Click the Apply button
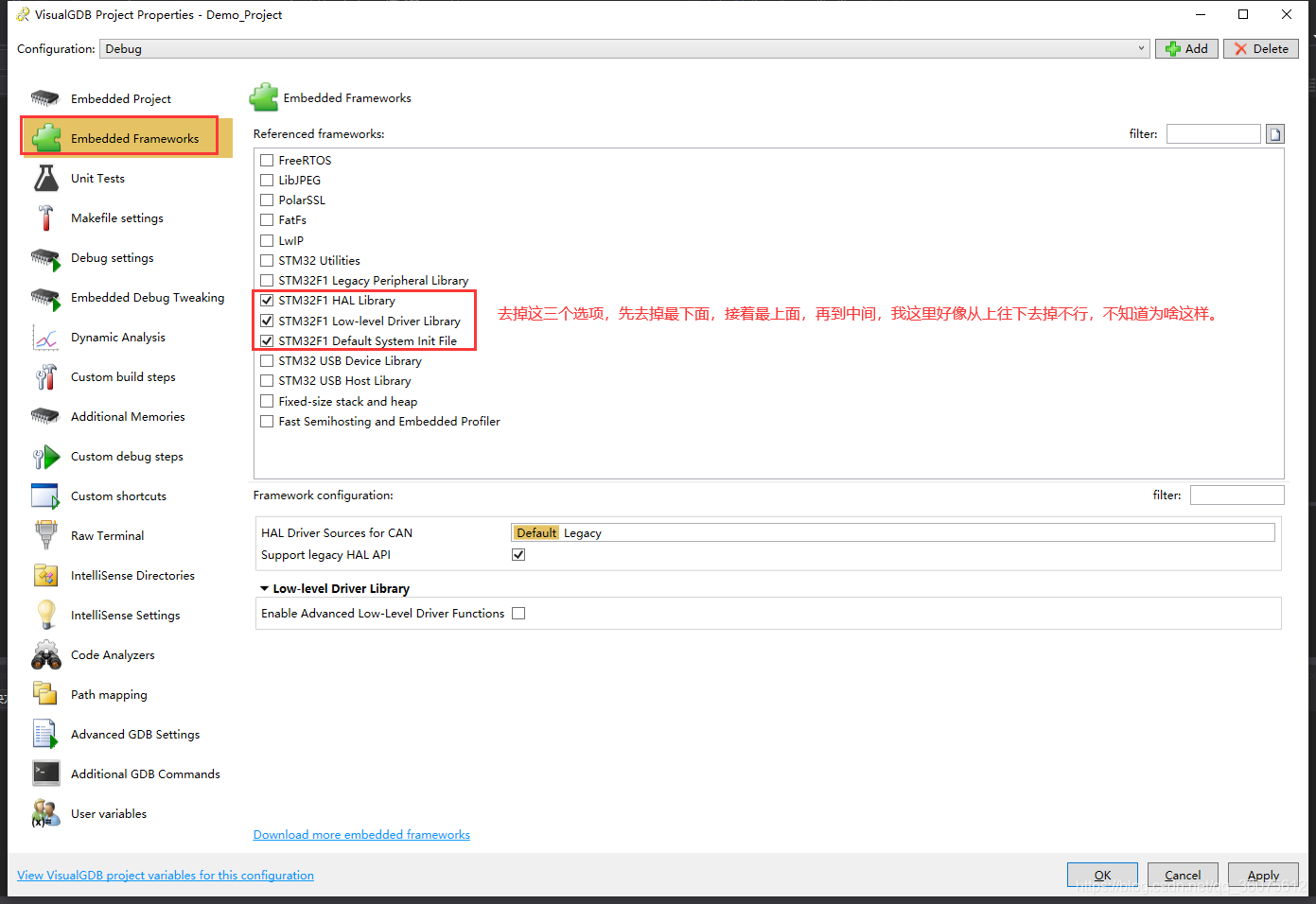The height and width of the screenshot is (904, 1316). tap(1263, 875)
